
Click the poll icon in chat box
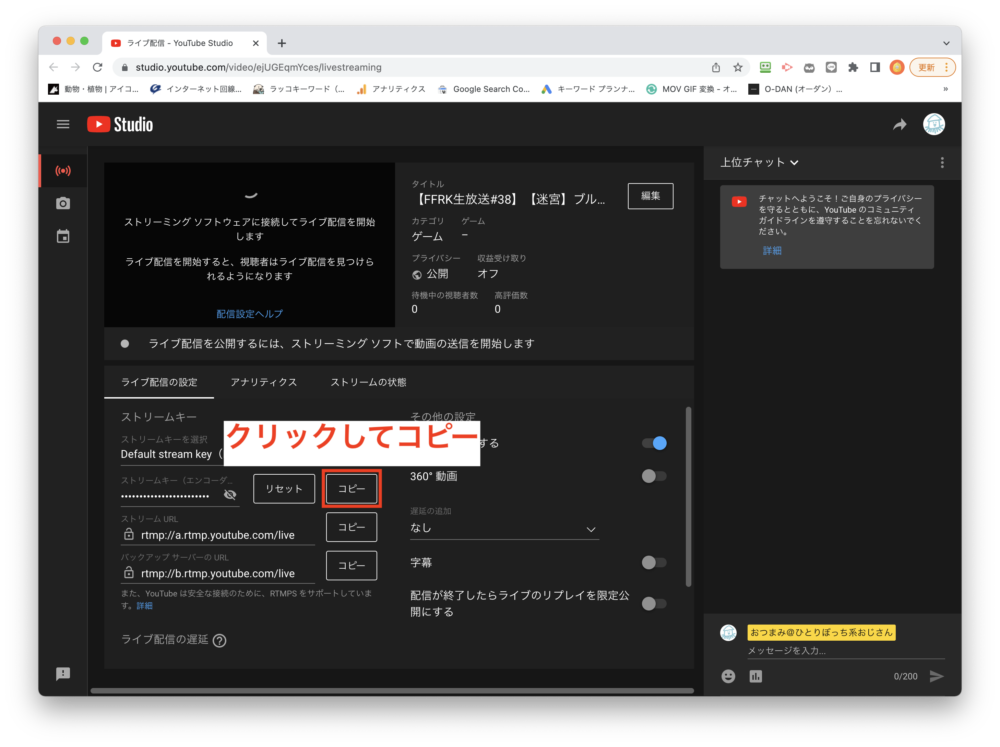[x=756, y=676]
